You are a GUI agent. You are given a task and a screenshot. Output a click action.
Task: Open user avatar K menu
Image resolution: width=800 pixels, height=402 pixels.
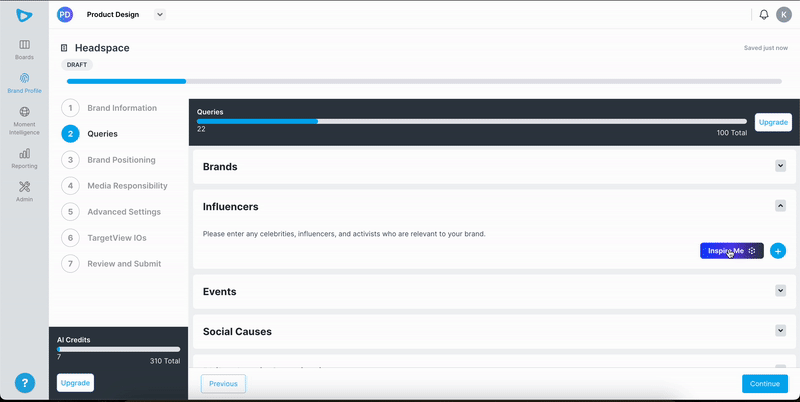[784, 14]
